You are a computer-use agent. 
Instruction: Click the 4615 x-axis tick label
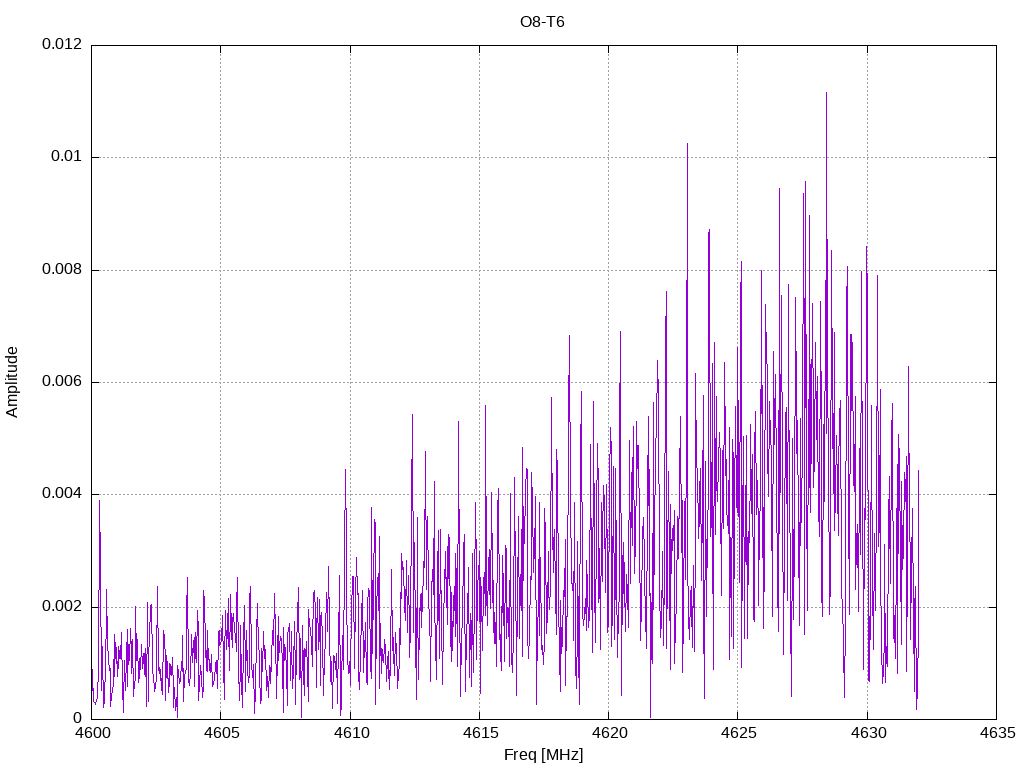[x=480, y=733]
